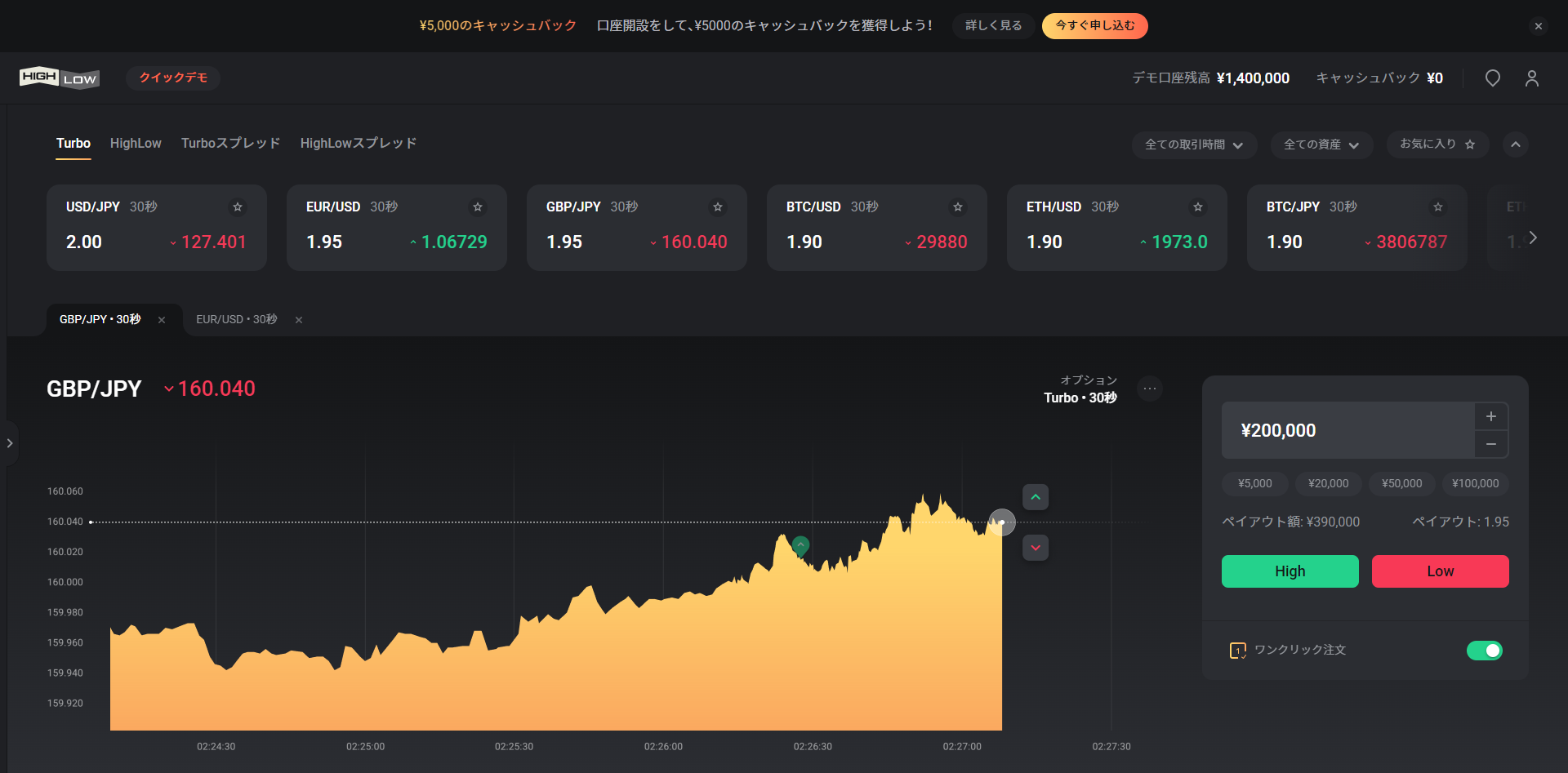Click the green up arrow chart button
This screenshot has width=1568, height=773.
pos(1036,497)
